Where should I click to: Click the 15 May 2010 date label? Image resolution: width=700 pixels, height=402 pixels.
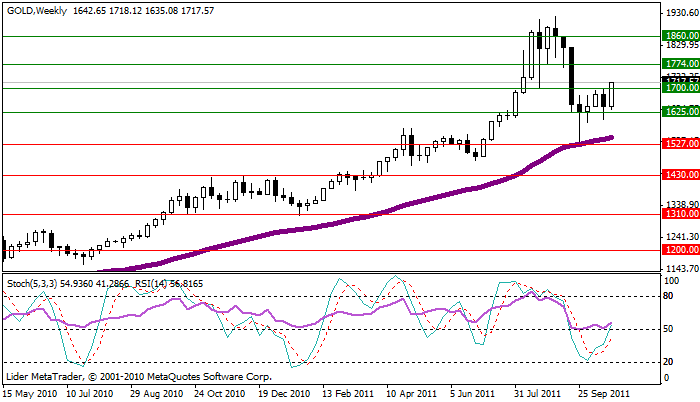(30, 394)
